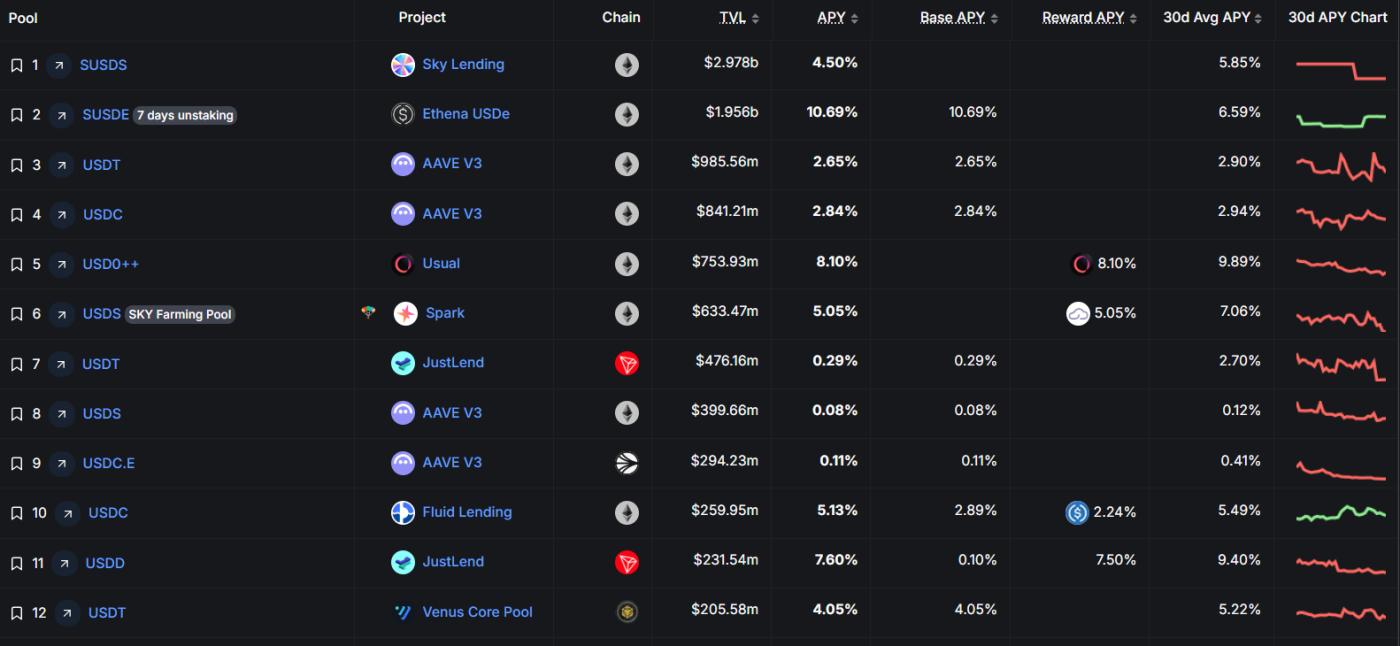Click the Venus Core Pool project logo

tap(402, 612)
